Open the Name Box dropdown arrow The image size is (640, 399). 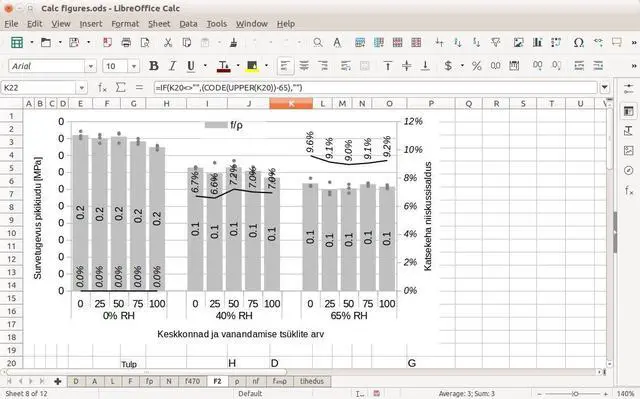[81, 88]
